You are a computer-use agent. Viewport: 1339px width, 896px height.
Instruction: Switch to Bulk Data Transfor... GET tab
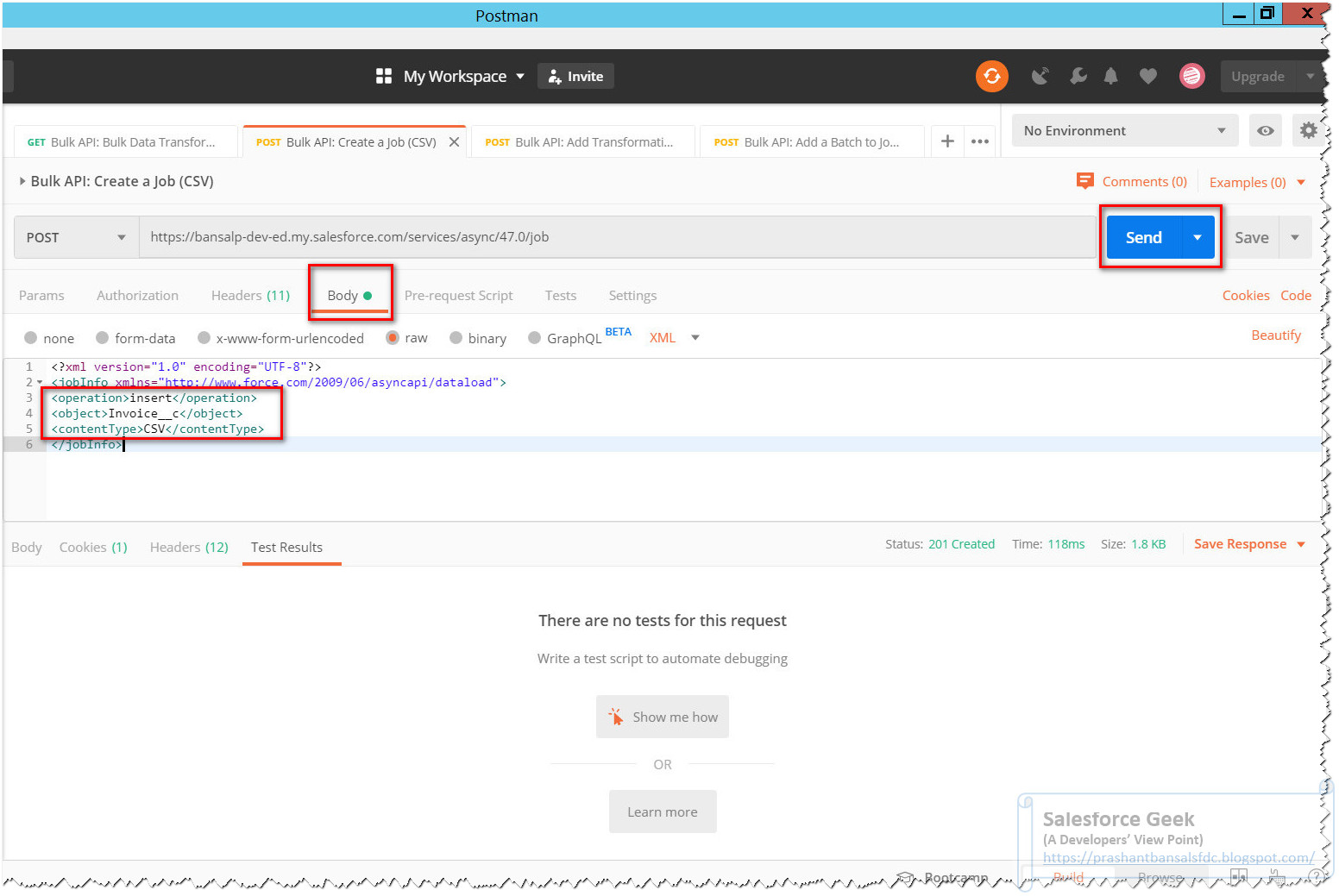(x=126, y=142)
